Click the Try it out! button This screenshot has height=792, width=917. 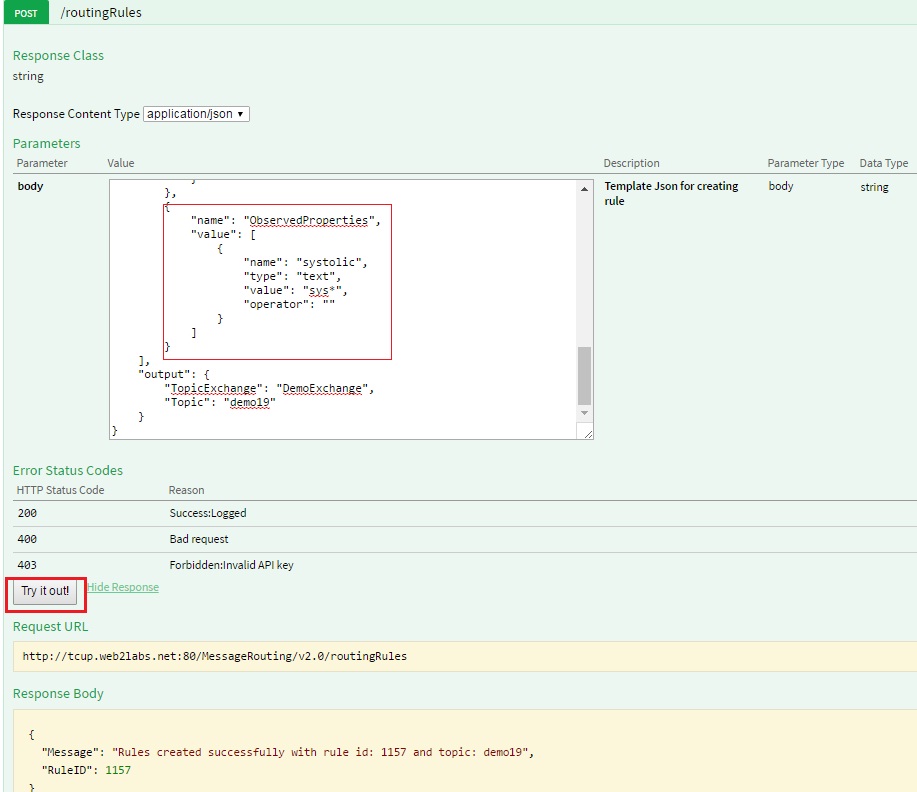(45, 591)
